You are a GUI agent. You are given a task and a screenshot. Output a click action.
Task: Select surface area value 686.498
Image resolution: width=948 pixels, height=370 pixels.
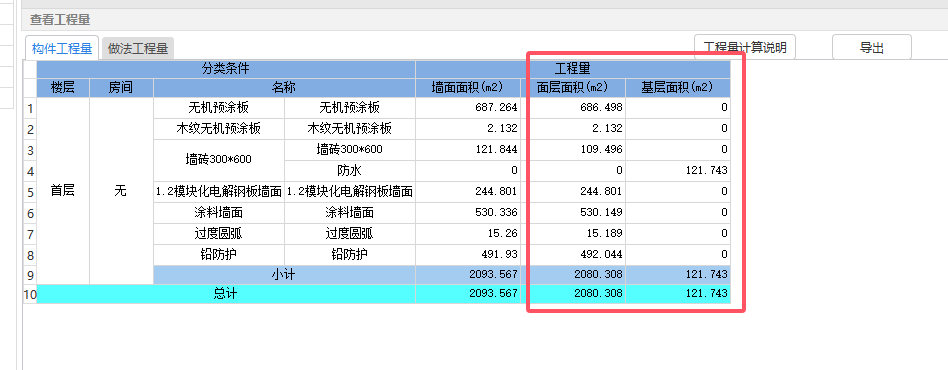click(573, 108)
